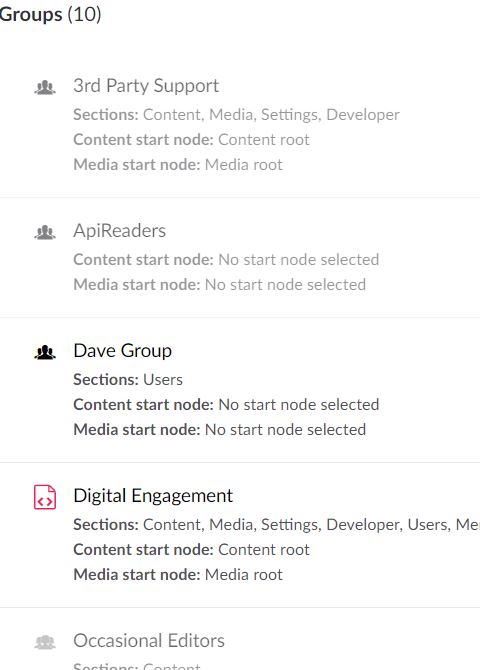The height and width of the screenshot is (670, 480).
Task: Click Media root under Digital Engagement
Action: [244, 575]
